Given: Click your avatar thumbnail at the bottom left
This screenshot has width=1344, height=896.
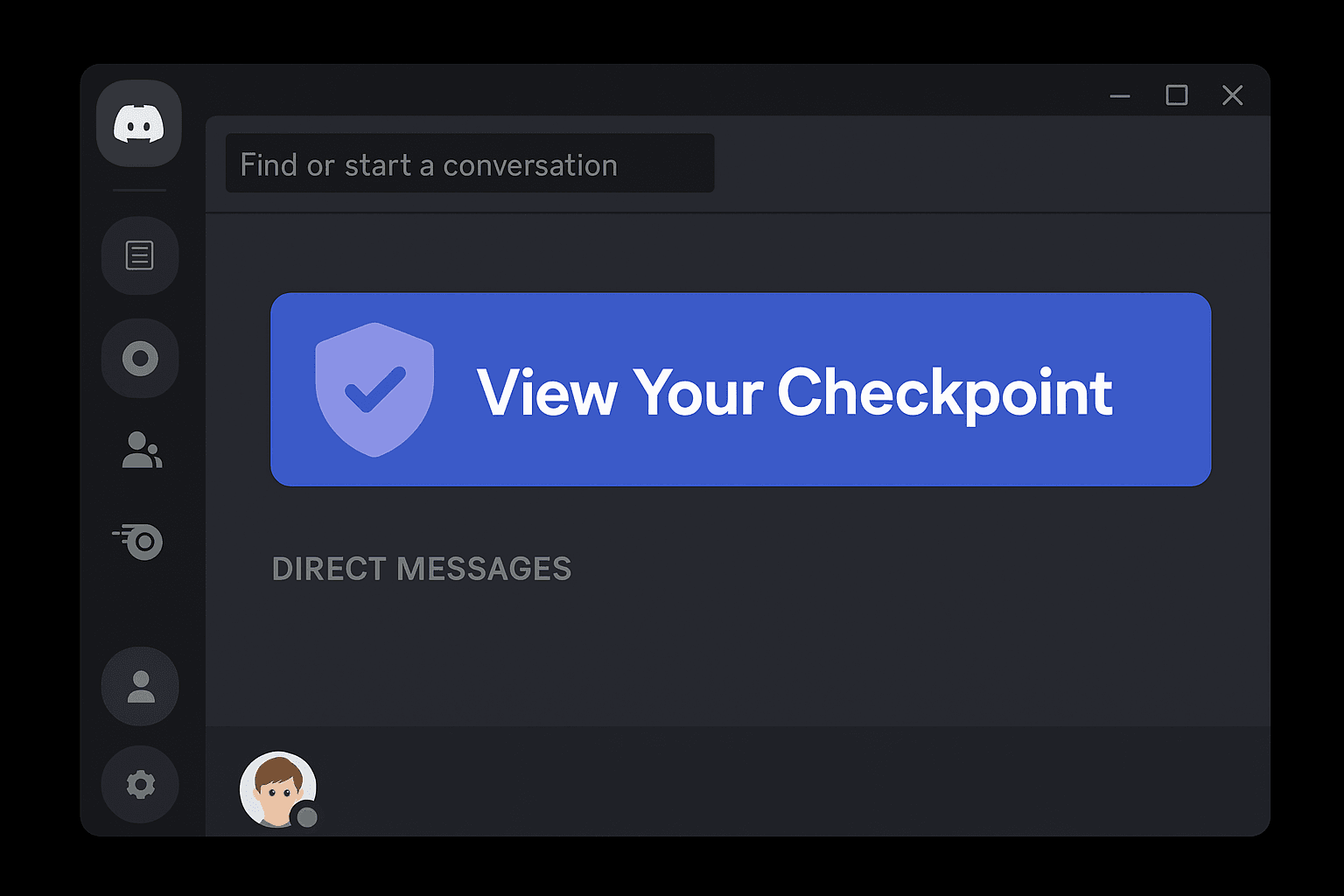Looking at the screenshot, I should (x=276, y=787).
